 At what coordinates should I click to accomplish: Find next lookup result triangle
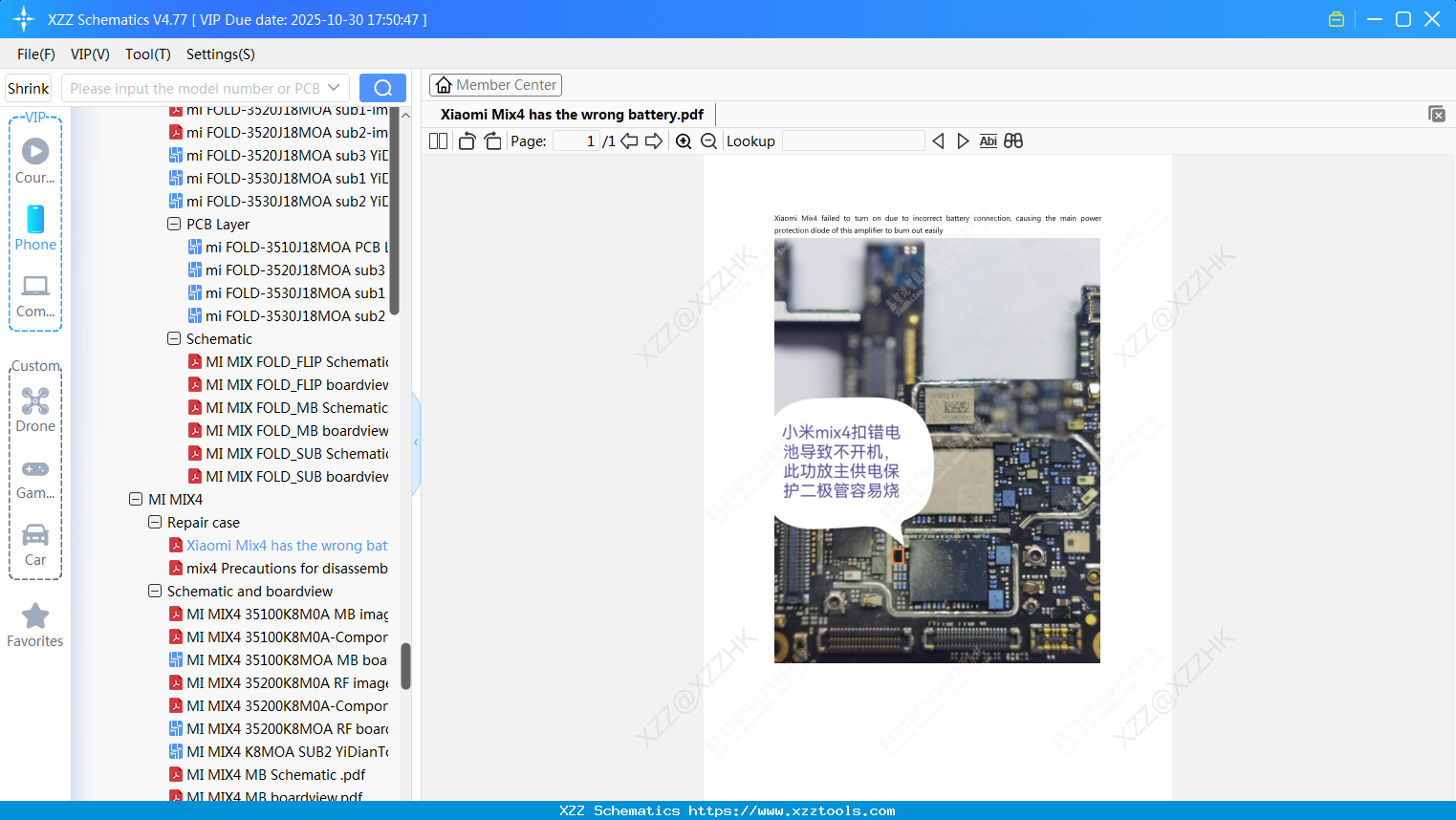(x=963, y=141)
